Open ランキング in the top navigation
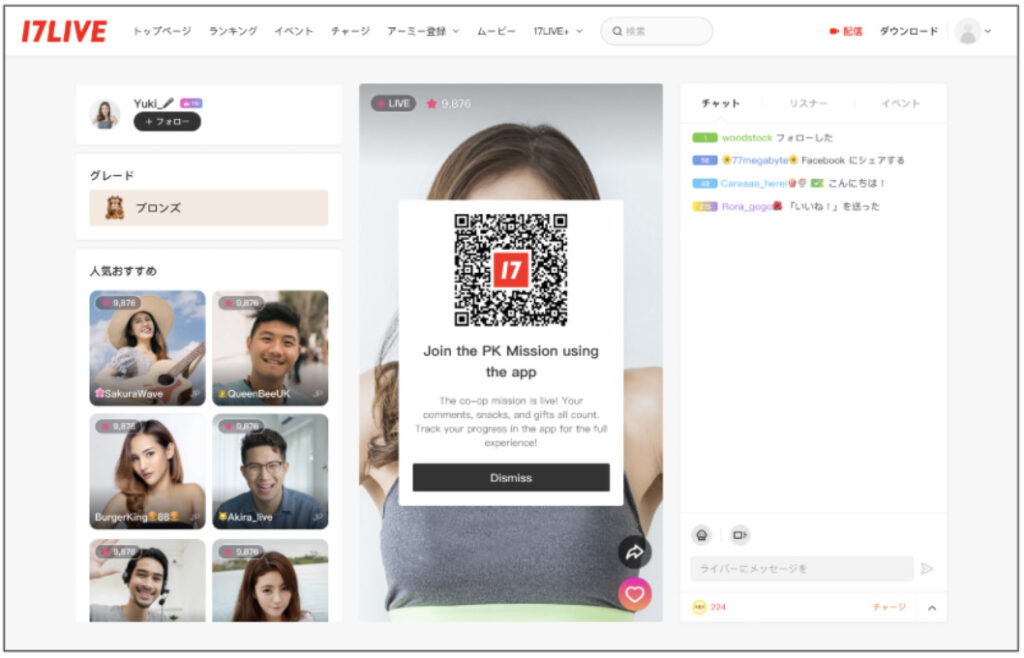1024x658 pixels. [x=233, y=31]
